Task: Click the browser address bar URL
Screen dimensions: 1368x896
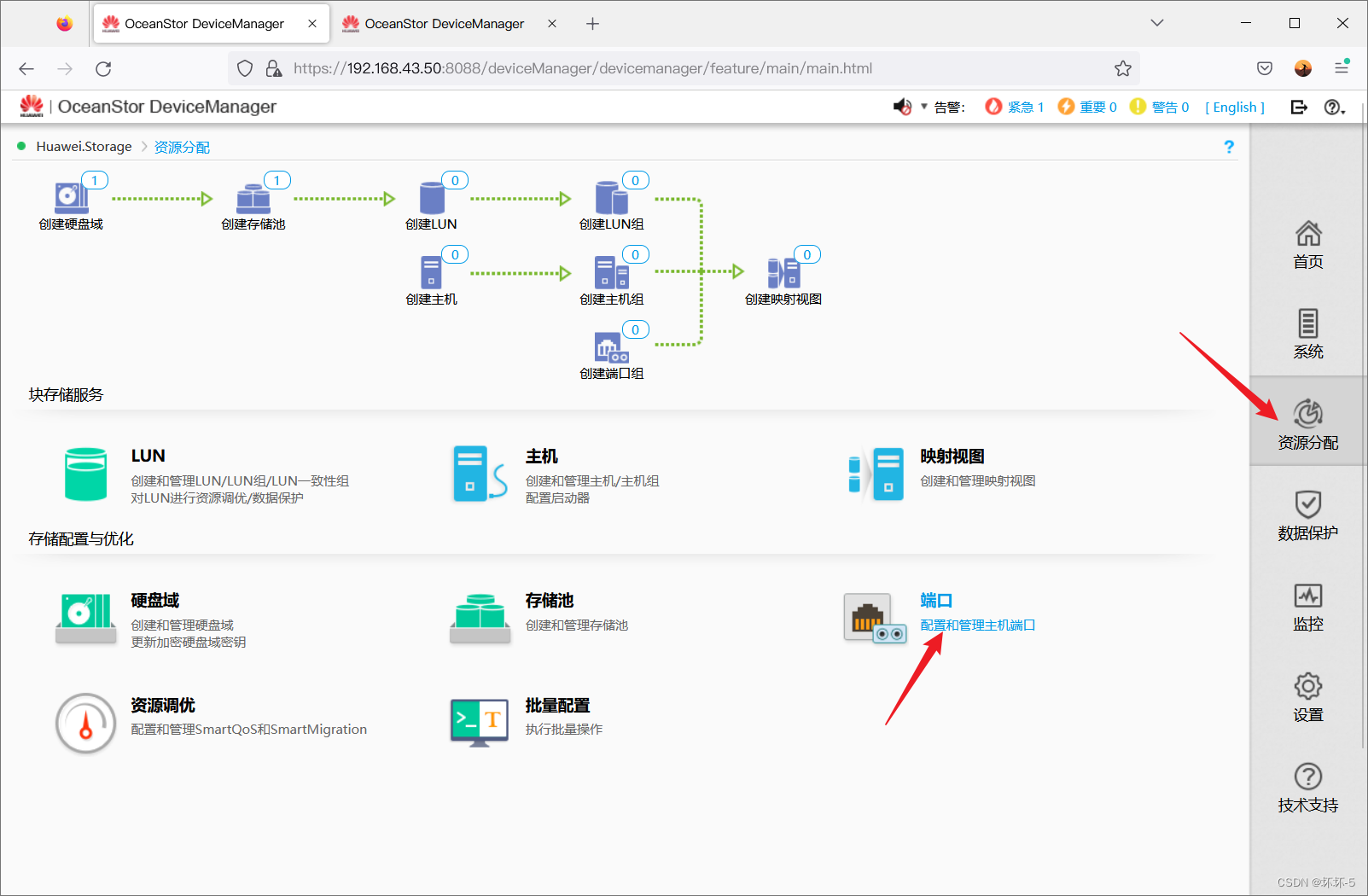Action: 583,68
